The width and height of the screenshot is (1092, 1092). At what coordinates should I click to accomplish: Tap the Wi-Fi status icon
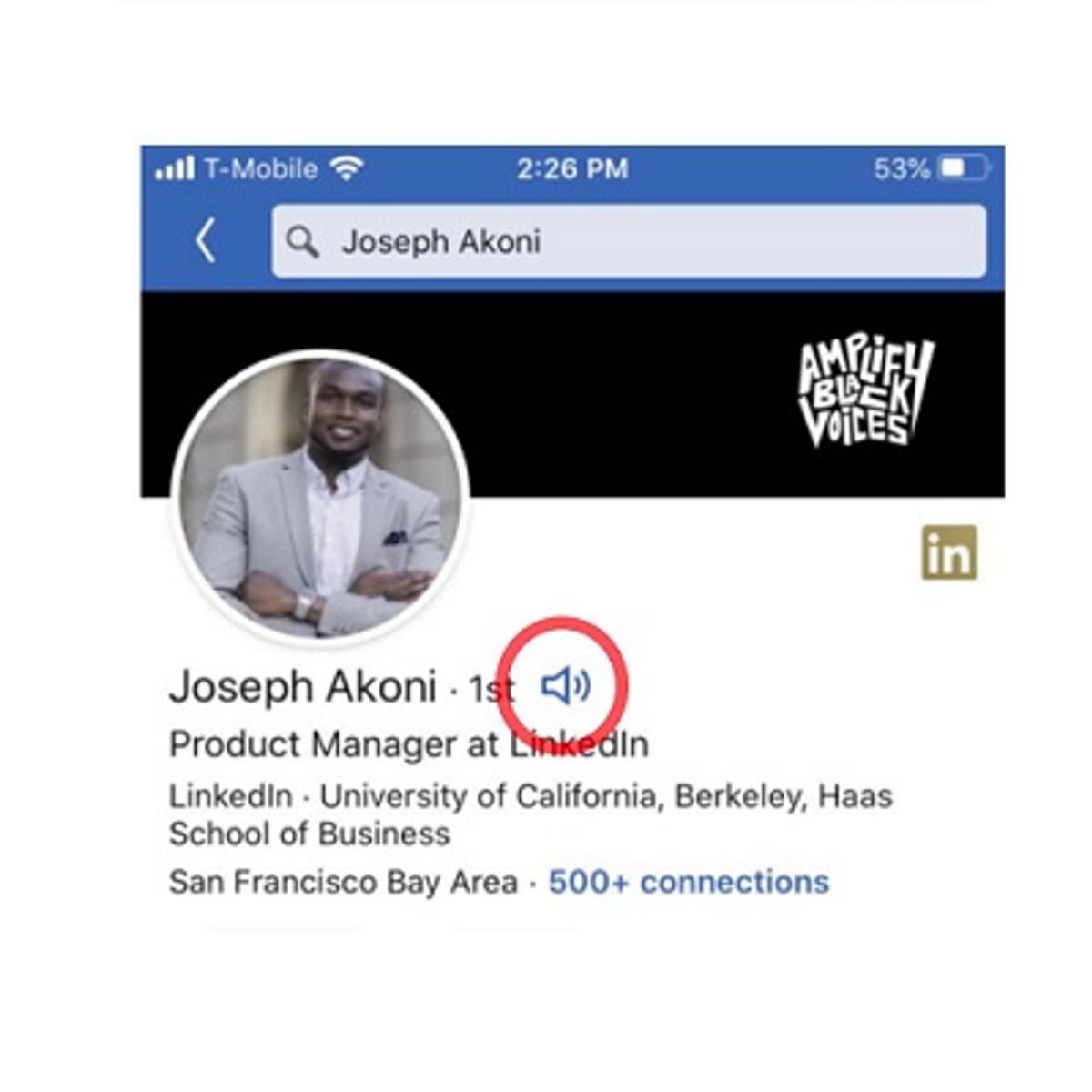[x=347, y=167]
